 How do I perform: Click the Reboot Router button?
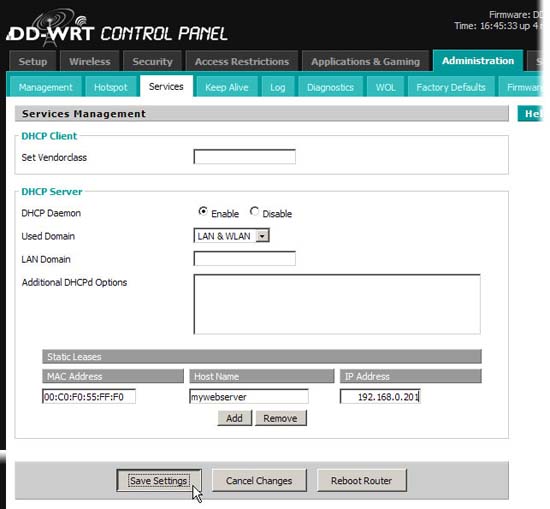(361, 480)
